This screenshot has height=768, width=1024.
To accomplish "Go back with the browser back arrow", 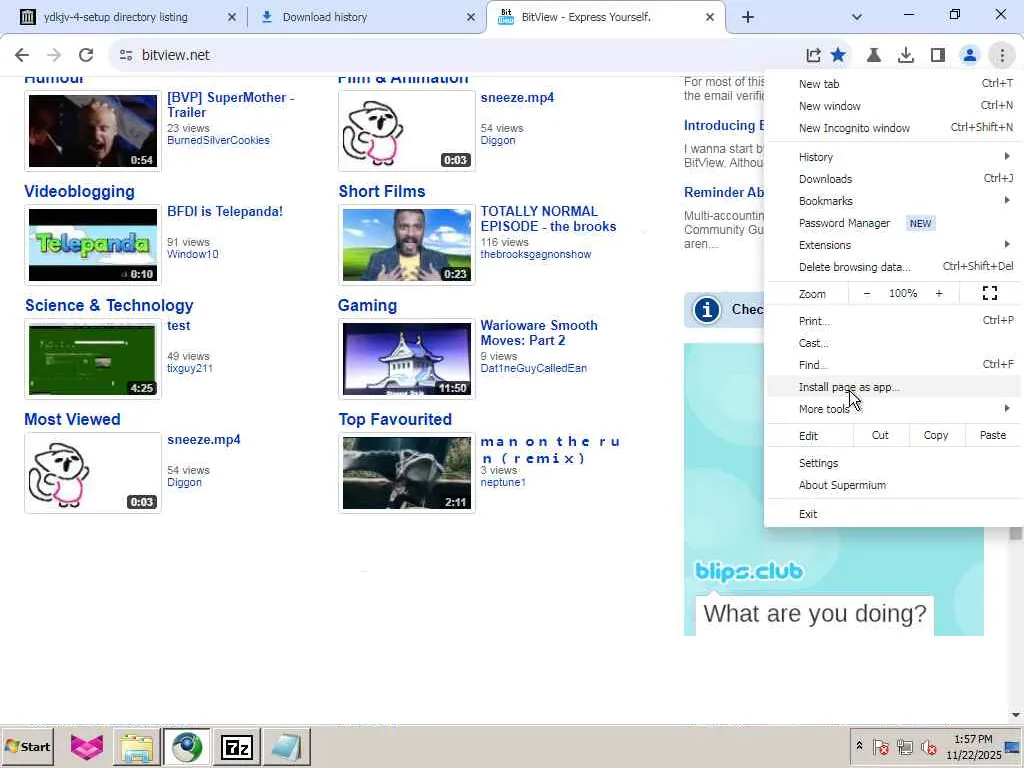I will (x=22, y=56).
